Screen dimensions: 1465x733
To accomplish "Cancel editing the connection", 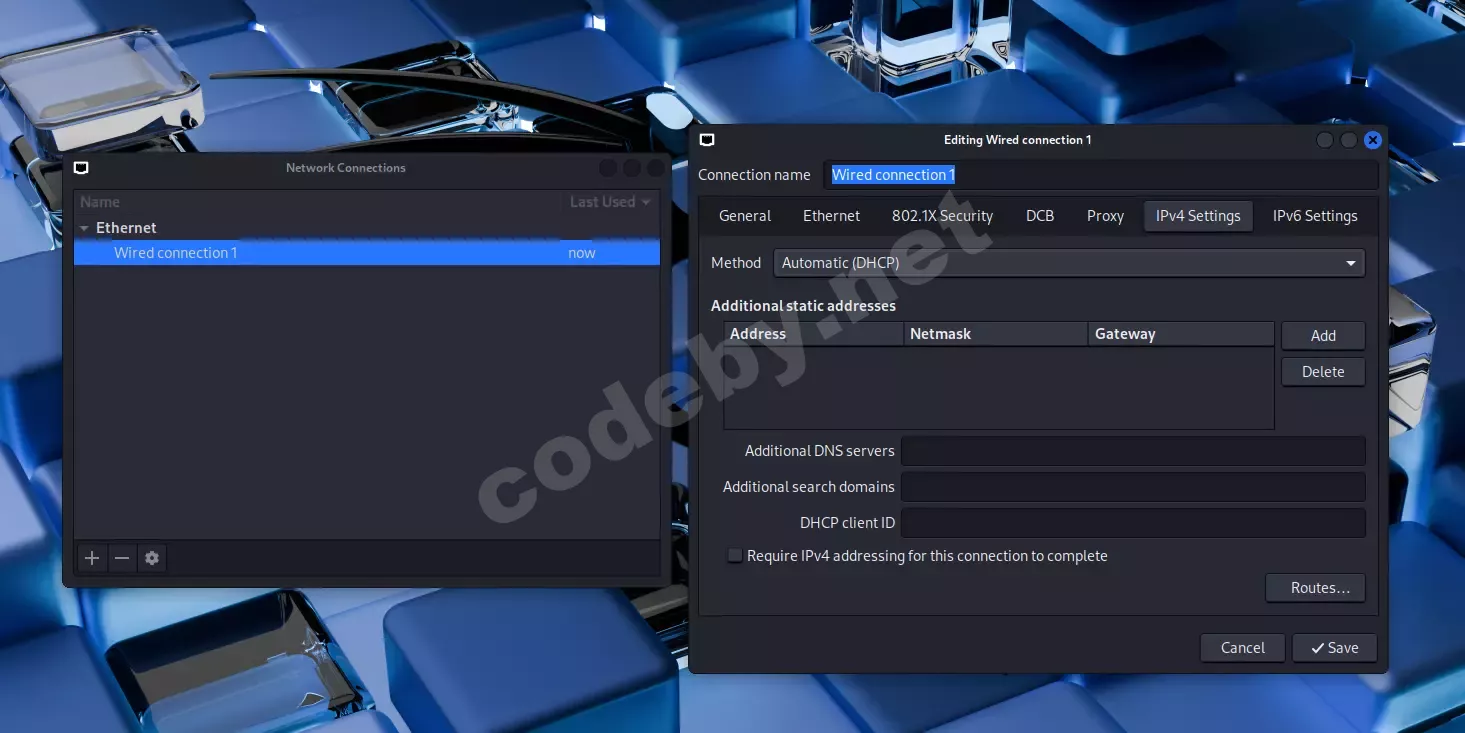I will coord(1243,648).
